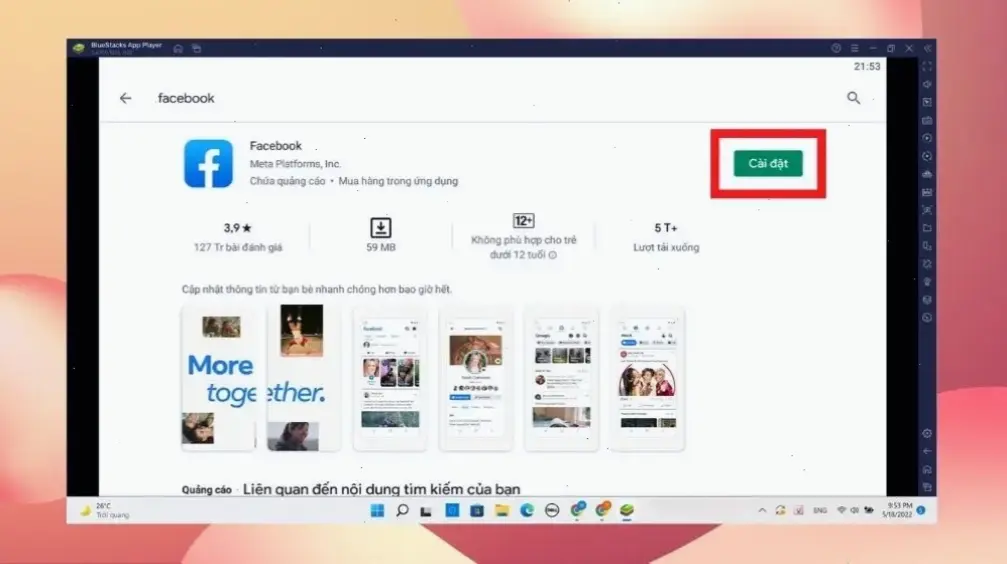Open the second screenshot showing 'ether.'
The image size is (1007, 564).
point(303,378)
